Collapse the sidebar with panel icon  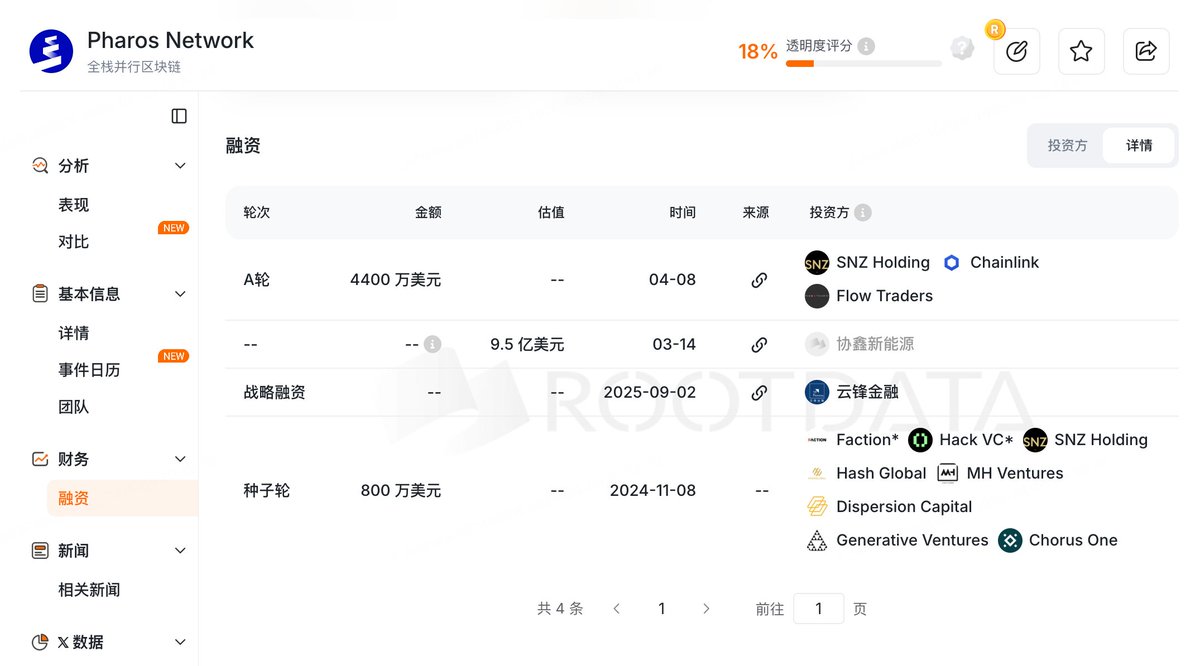coord(179,116)
